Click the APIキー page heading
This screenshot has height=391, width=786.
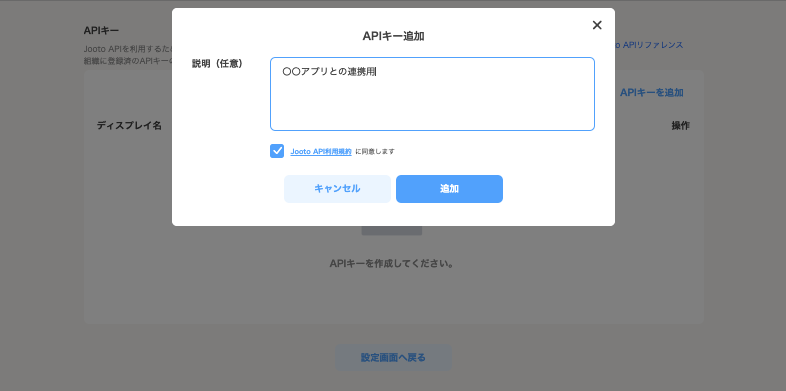coord(101,31)
